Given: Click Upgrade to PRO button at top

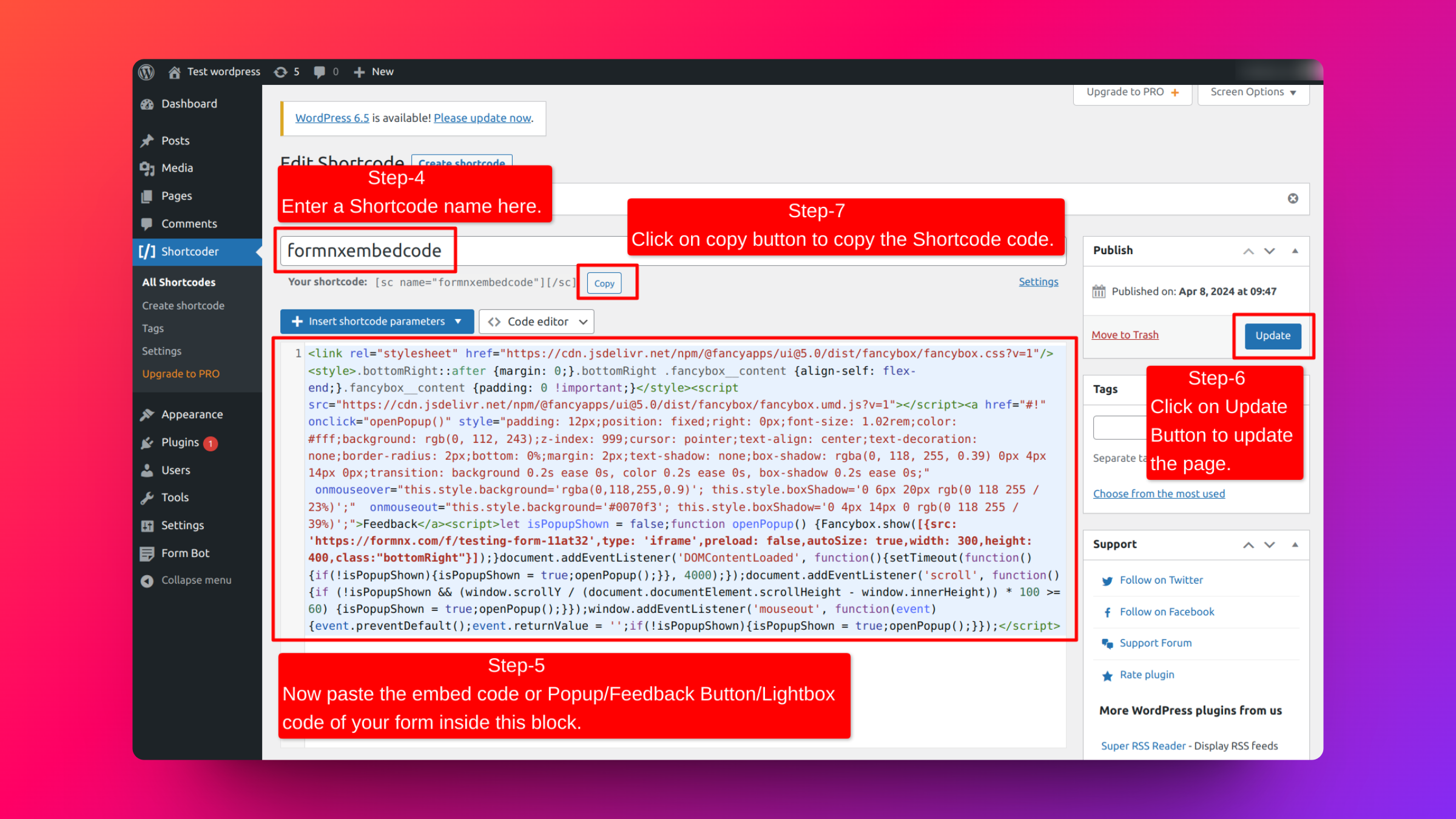Looking at the screenshot, I should (1132, 92).
